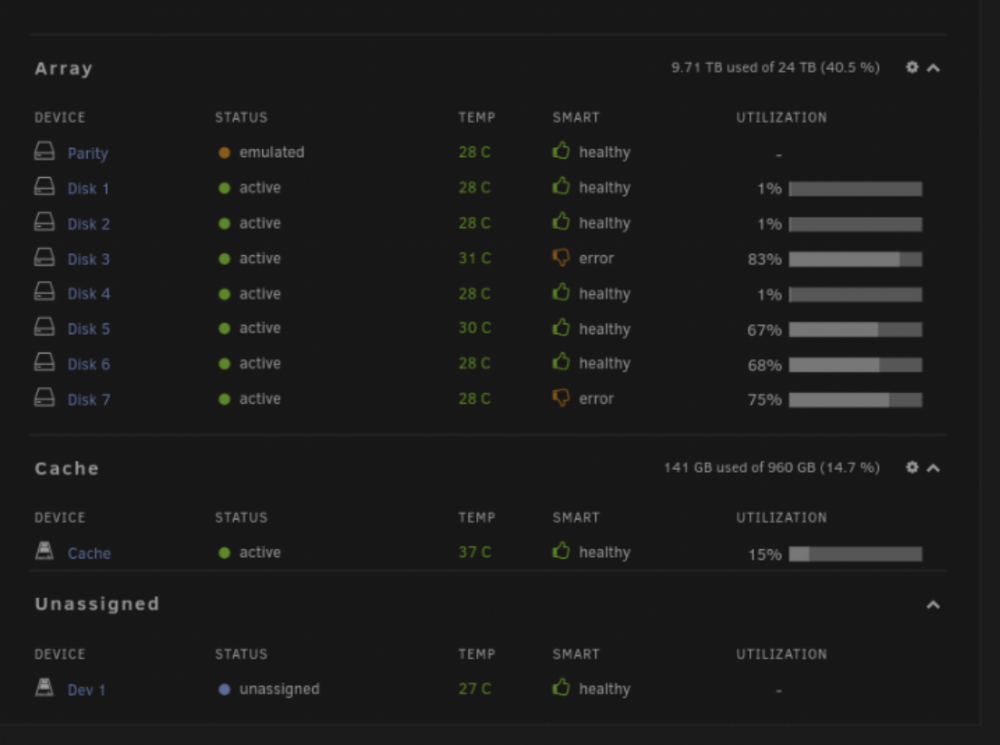This screenshot has width=1000, height=745.
Task: Click Disk 1's SMART thumbs-up icon
Action: [x=561, y=186]
